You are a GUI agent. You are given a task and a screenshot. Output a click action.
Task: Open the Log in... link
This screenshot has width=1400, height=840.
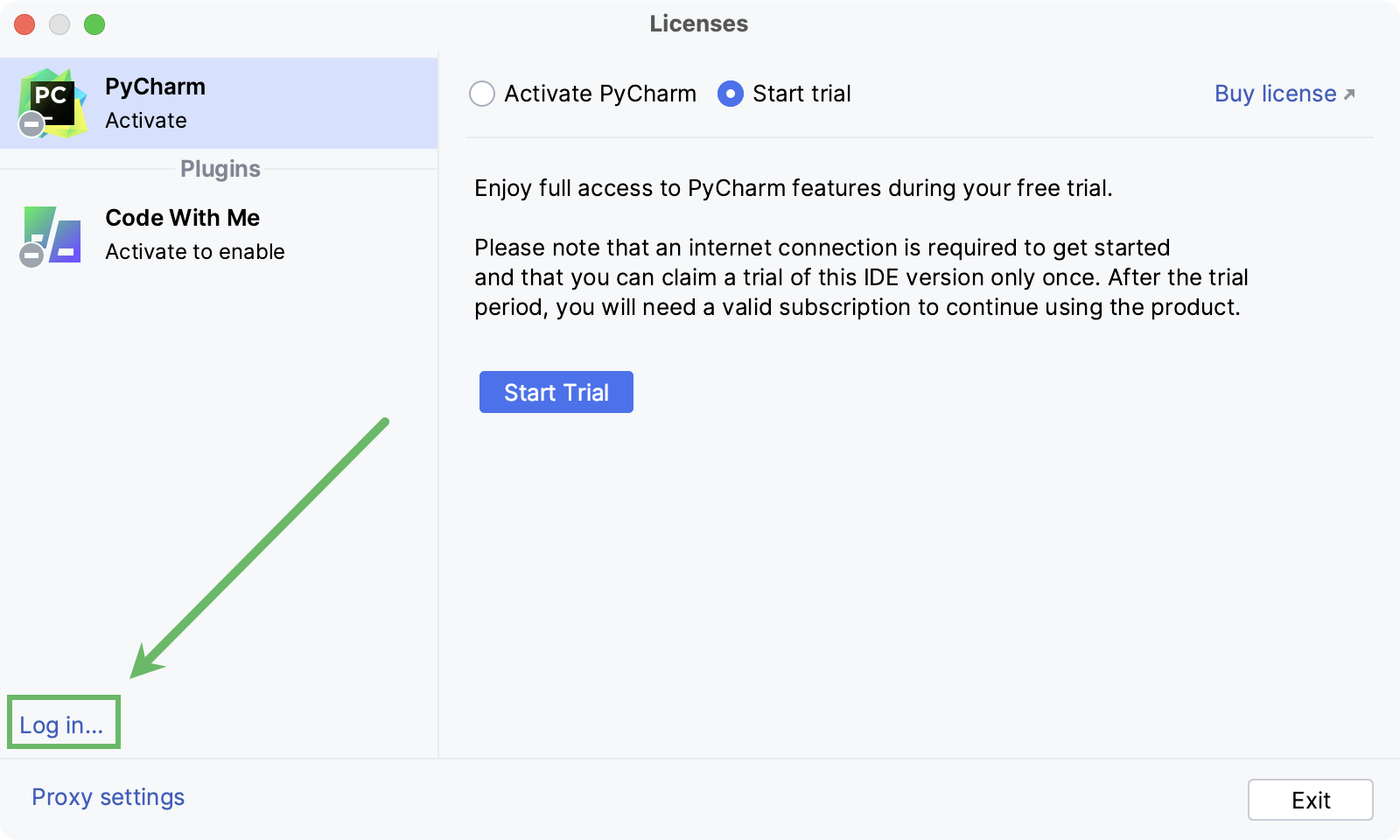pyautogui.click(x=63, y=723)
